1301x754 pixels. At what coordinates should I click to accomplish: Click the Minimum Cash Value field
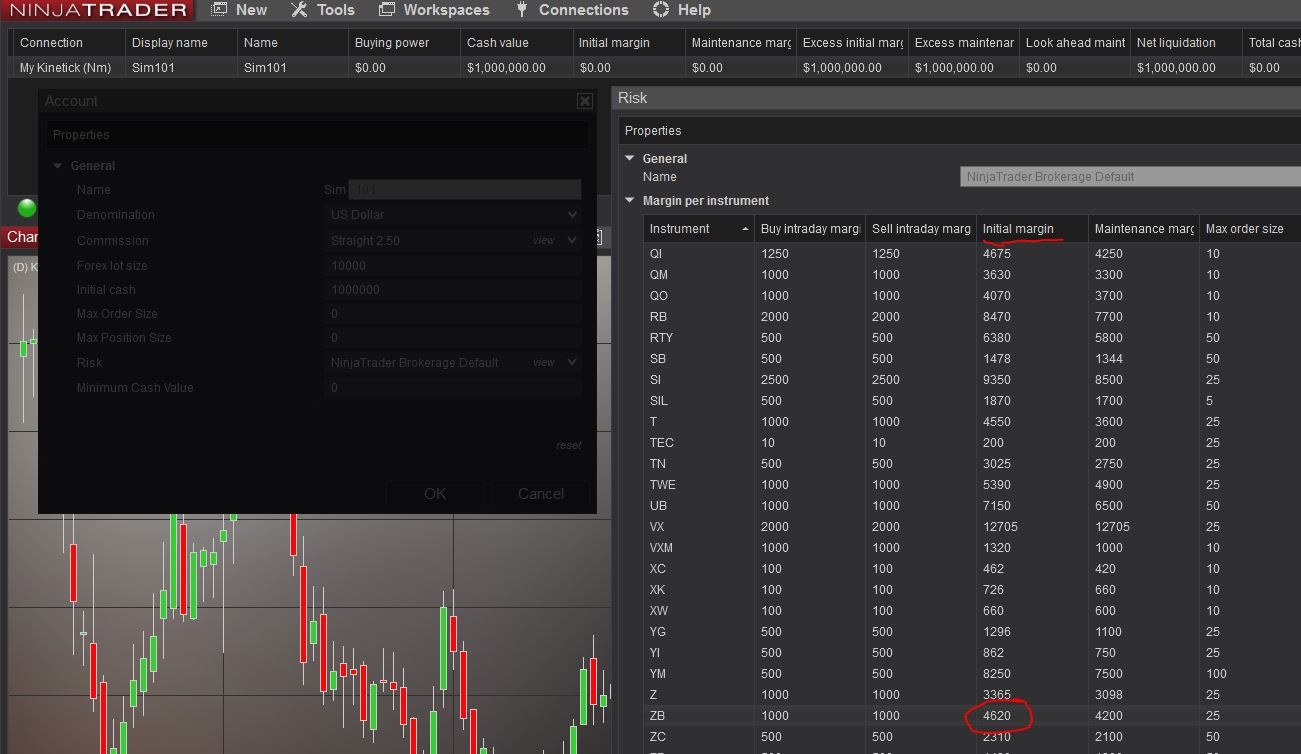(455, 388)
